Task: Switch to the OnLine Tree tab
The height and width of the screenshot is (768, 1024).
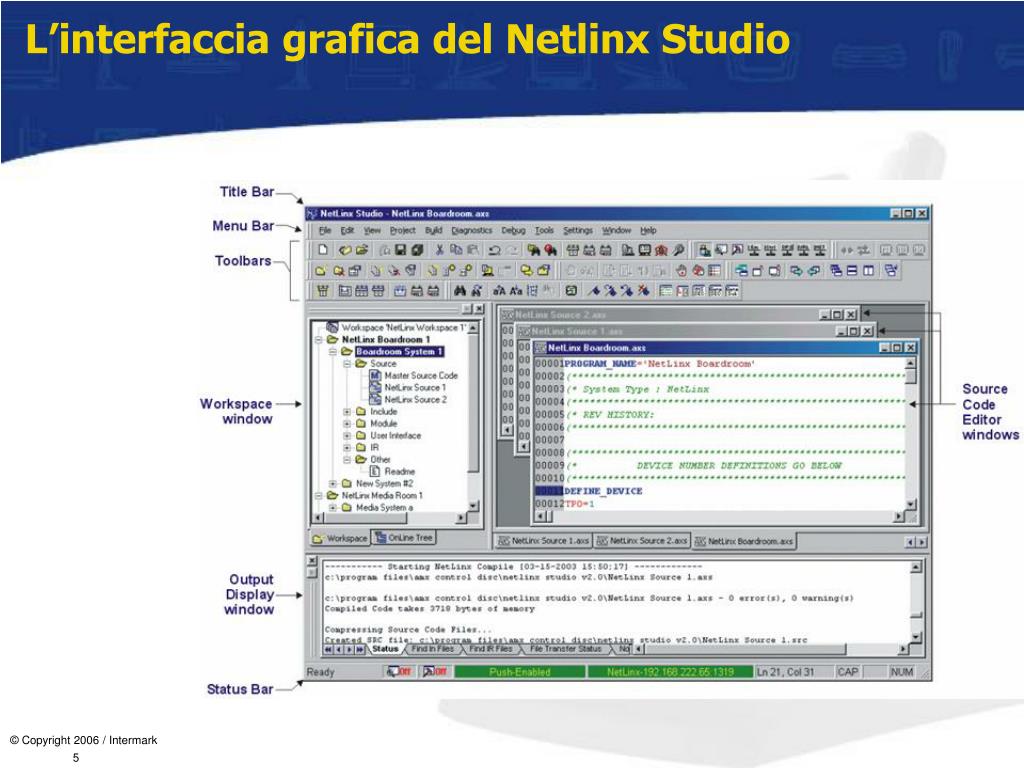Action: (404, 537)
